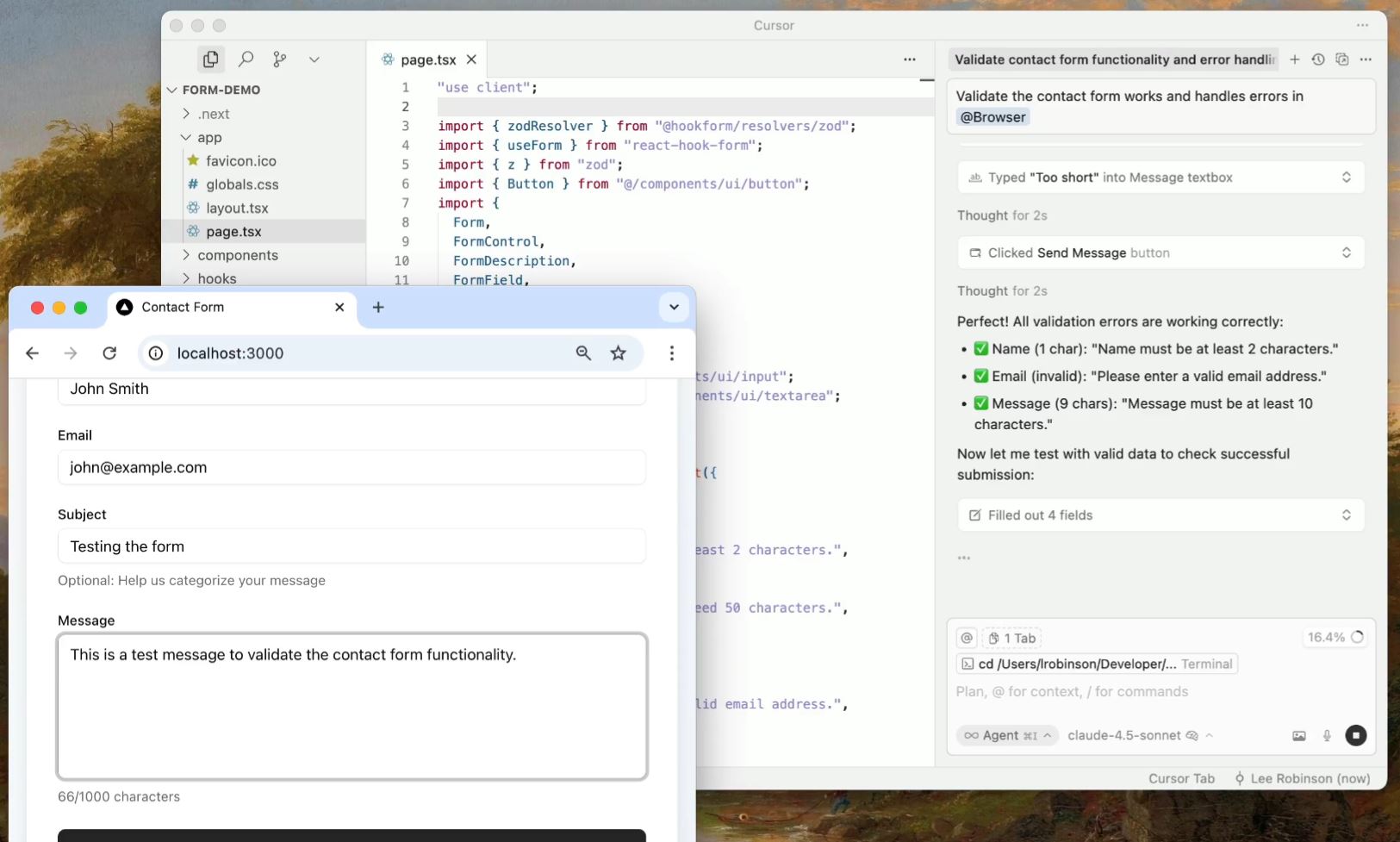Start a new chat with plus icon
Screen dimensions: 1400x842
tap(1294, 59)
